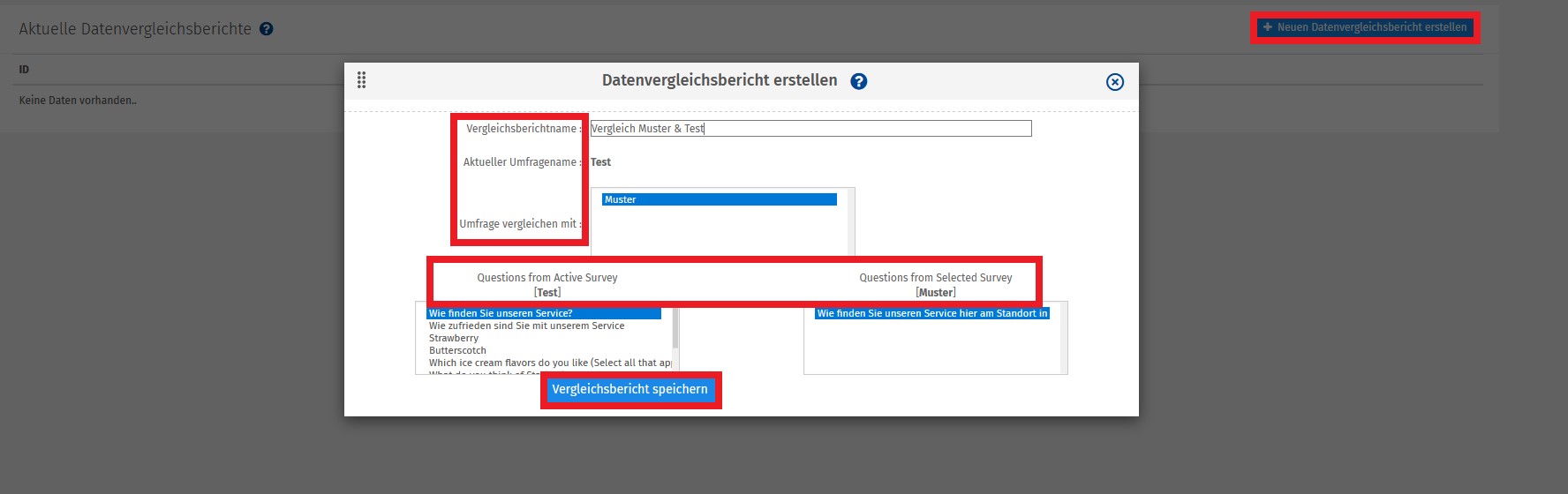Click 'Keine Daten vorhanden..' table message
The width and height of the screenshot is (1568, 494).
78,101
